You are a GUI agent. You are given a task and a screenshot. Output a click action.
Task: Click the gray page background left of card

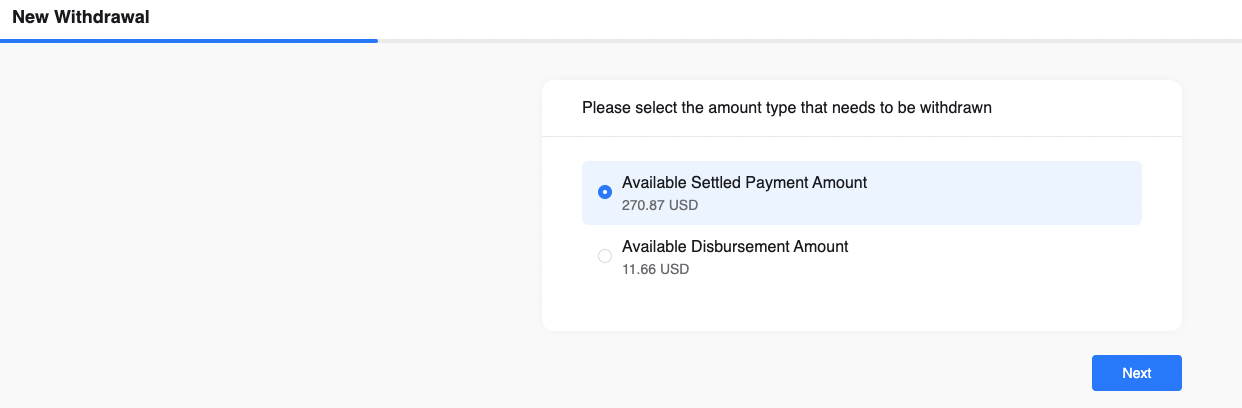270,220
